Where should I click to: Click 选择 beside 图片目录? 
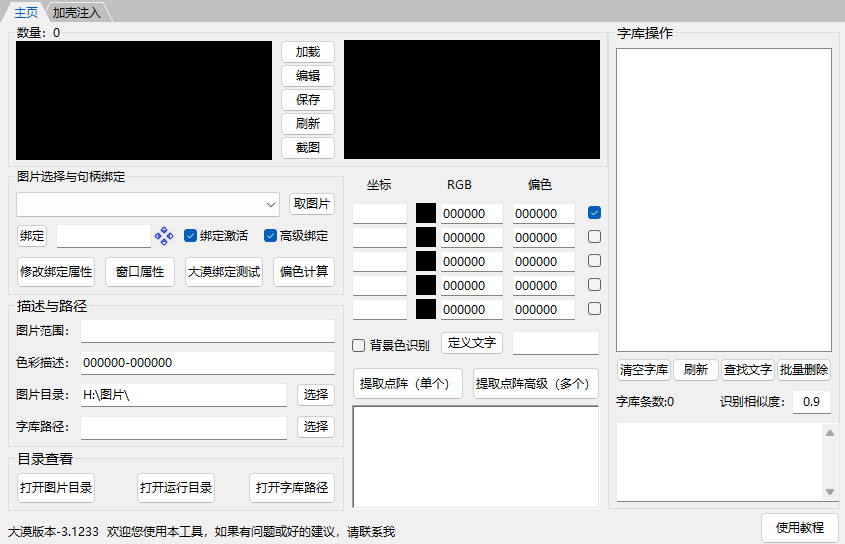pyautogui.click(x=316, y=395)
